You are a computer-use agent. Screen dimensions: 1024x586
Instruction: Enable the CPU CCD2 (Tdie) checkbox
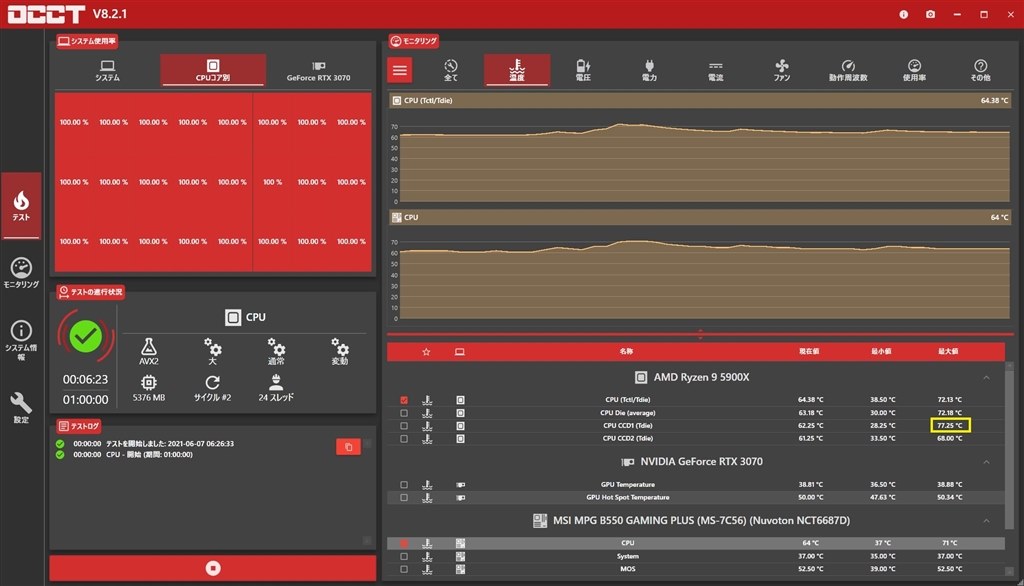click(404, 439)
